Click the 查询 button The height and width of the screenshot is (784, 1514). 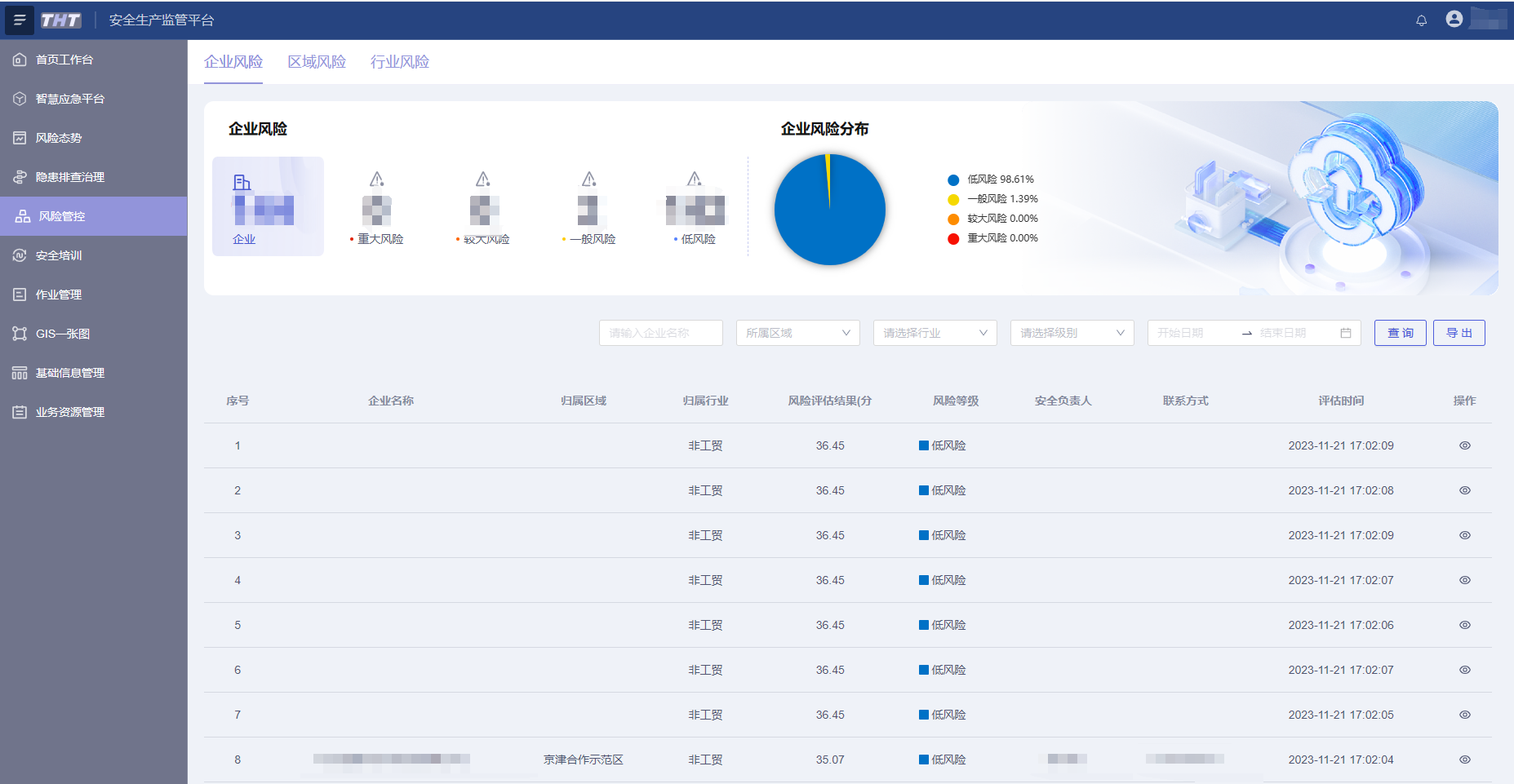pyautogui.click(x=1400, y=333)
